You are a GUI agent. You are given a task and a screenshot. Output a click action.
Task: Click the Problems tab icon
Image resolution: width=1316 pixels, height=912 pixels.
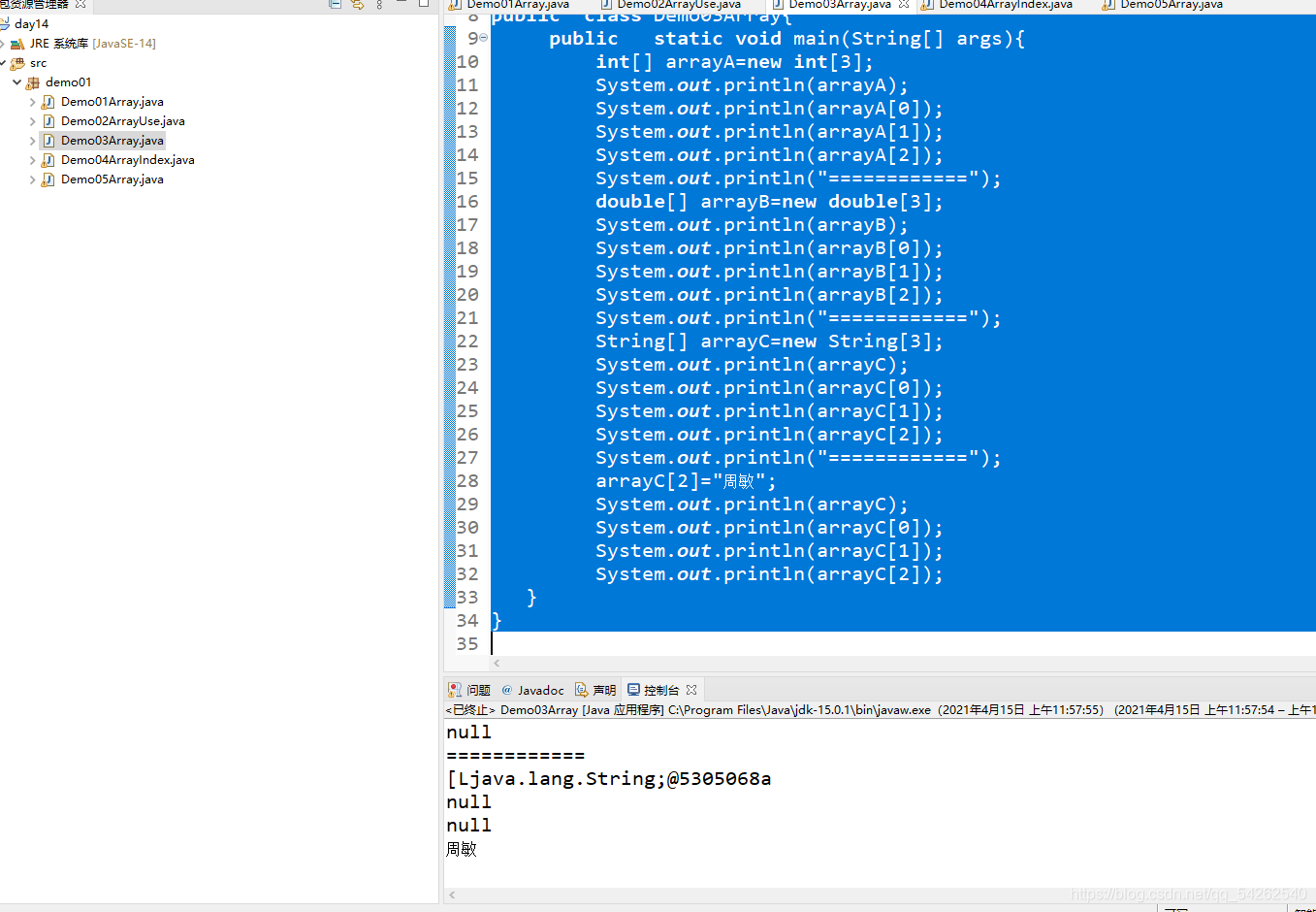click(x=455, y=690)
